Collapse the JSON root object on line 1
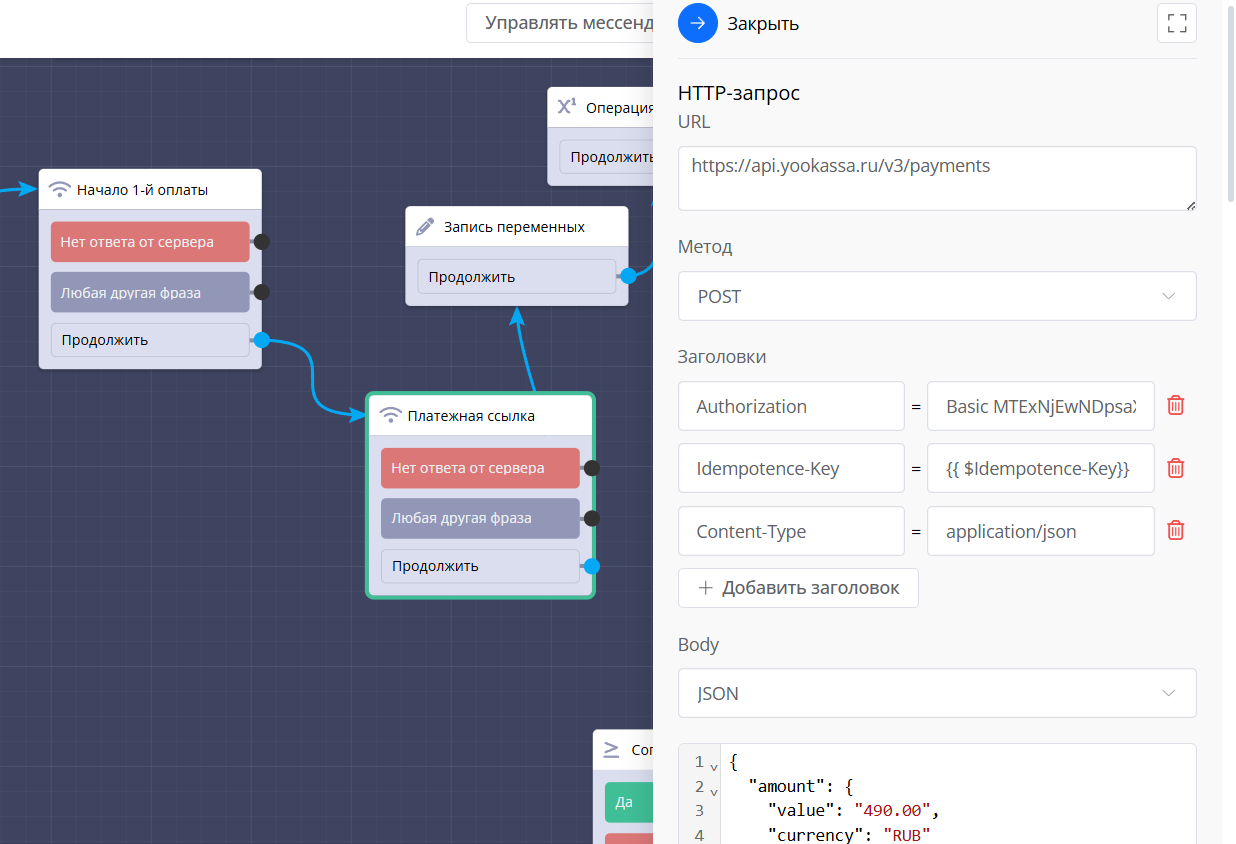 (x=714, y=766)
